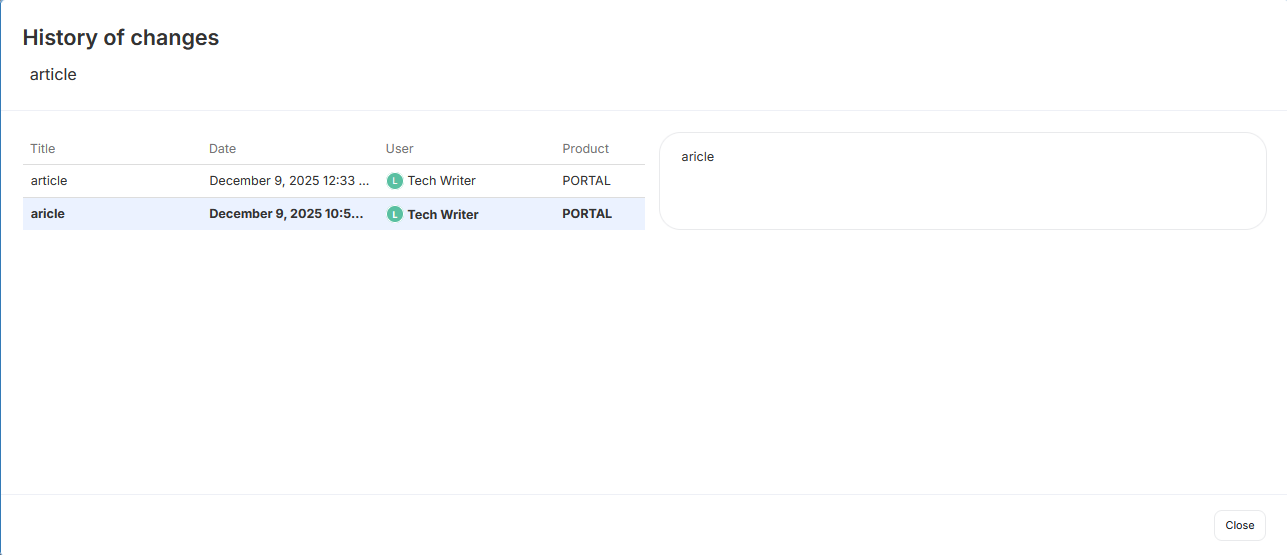
Task: Click the "article" subtitle under the heading
Action: point(53,75)
